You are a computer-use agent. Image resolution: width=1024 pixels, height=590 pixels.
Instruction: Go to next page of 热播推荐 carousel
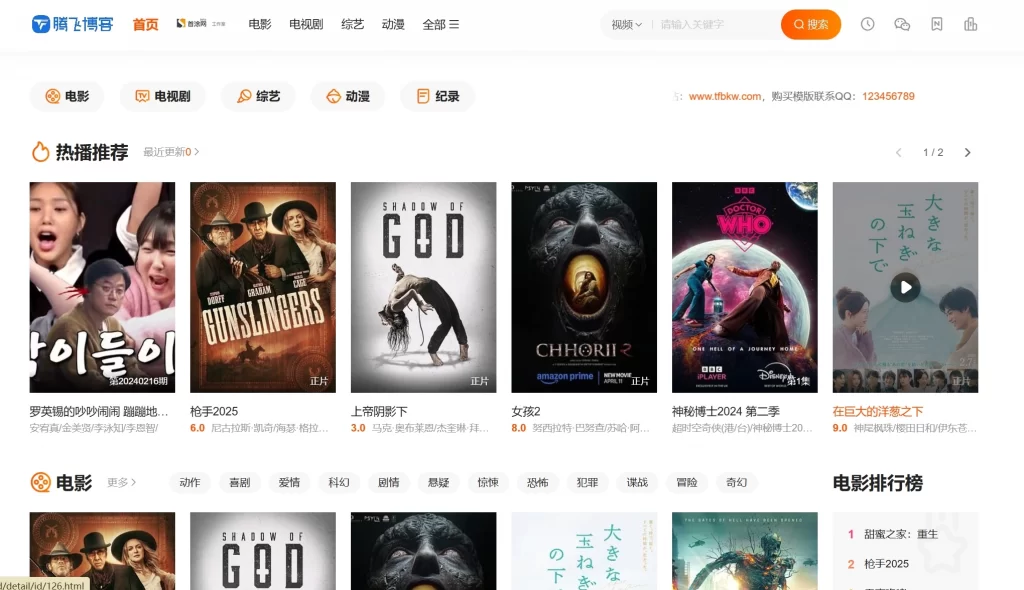967,152
